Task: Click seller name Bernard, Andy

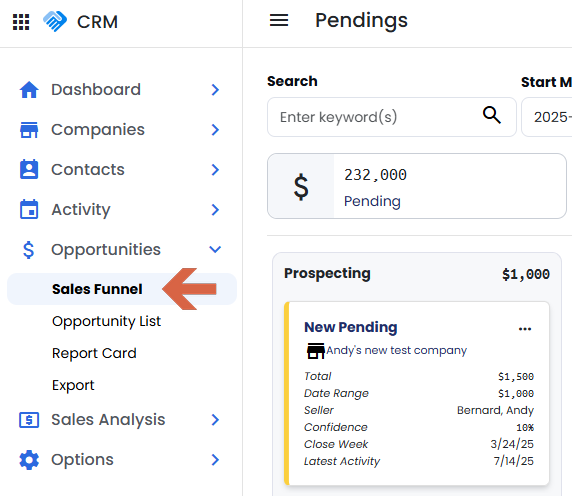Action: point(495,410)
